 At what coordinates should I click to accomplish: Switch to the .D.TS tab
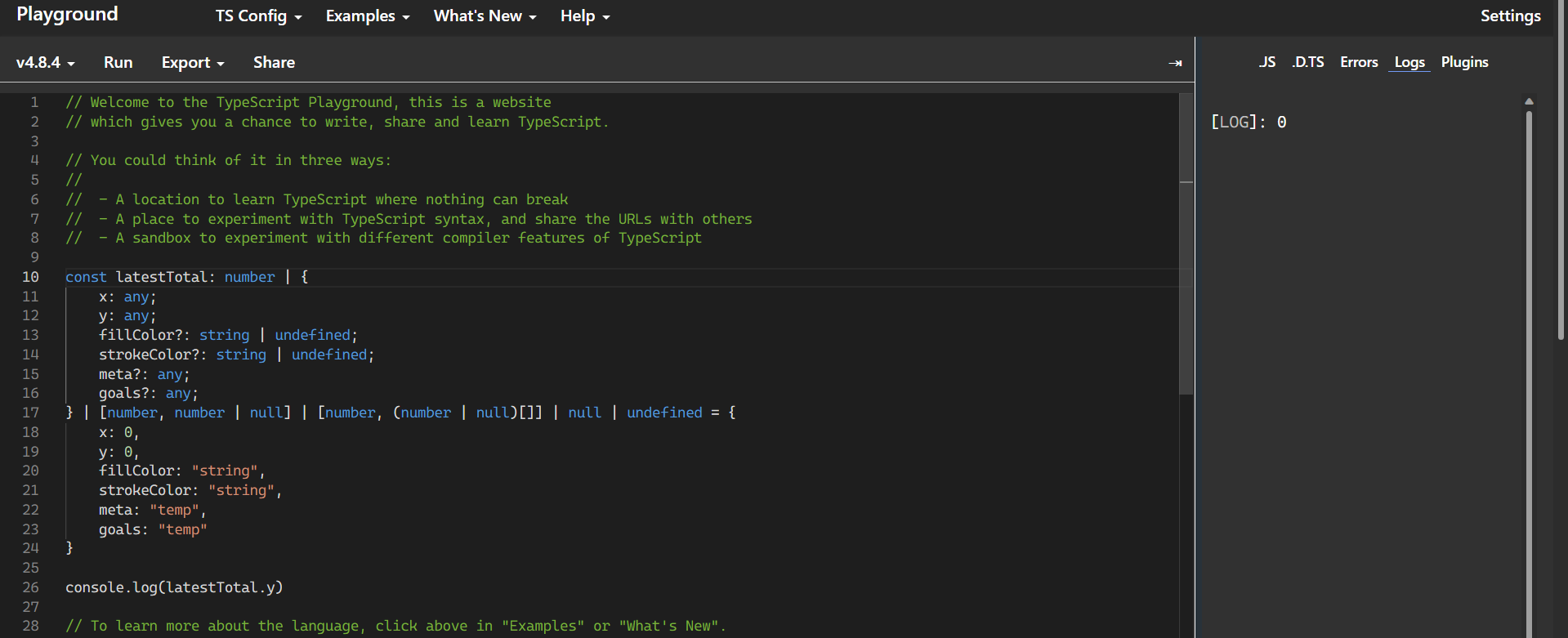point(1307,62)
